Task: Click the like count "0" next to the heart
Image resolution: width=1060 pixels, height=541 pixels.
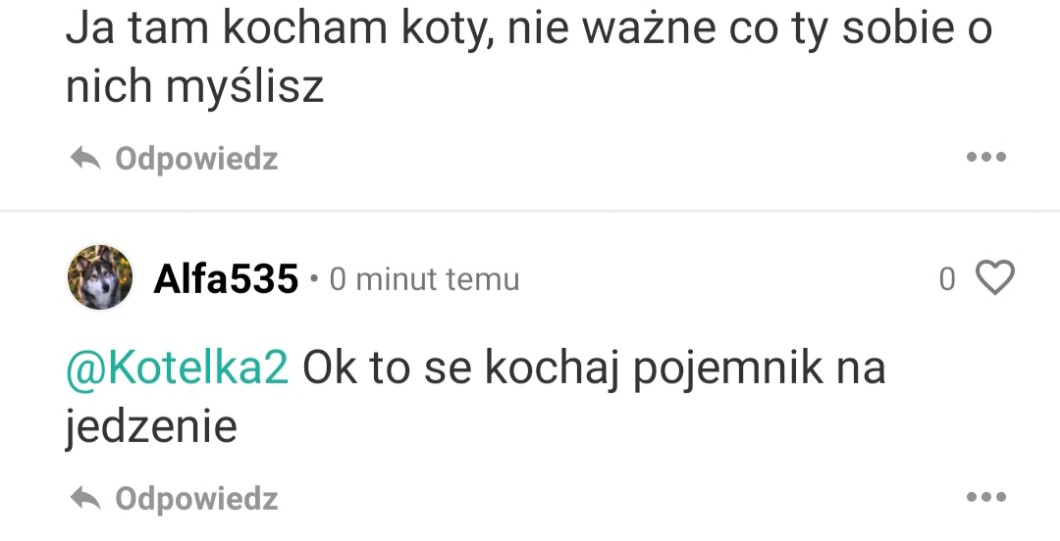Action: point(947,279)
